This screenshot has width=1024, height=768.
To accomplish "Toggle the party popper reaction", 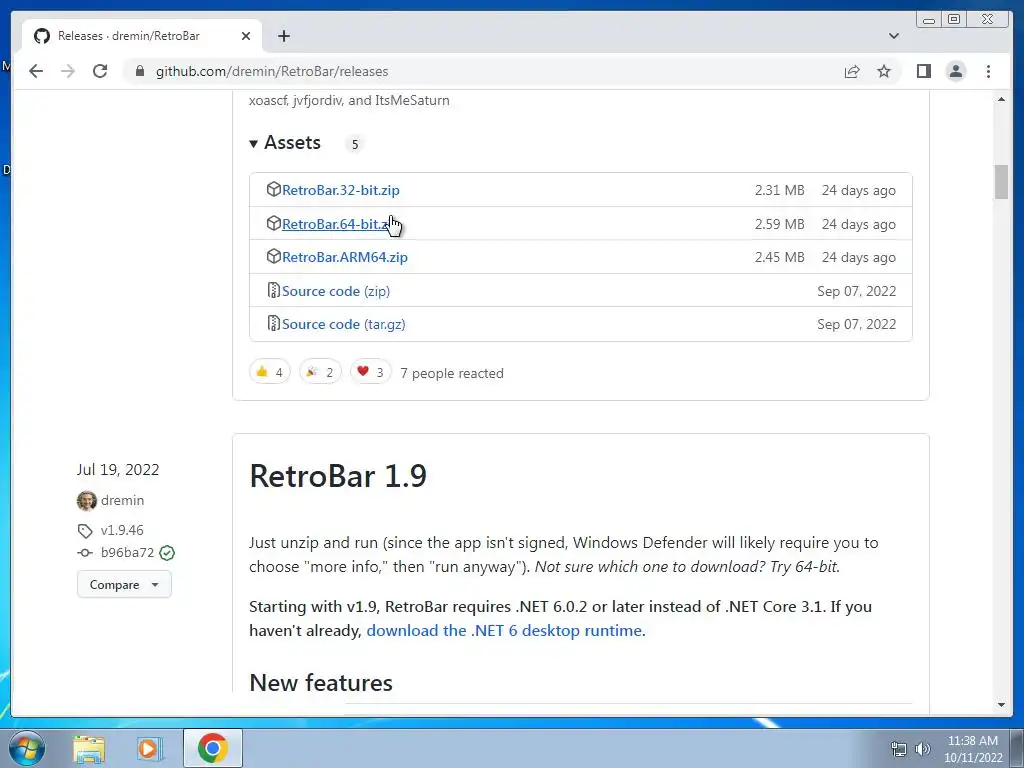I will [x=320, y=372].
